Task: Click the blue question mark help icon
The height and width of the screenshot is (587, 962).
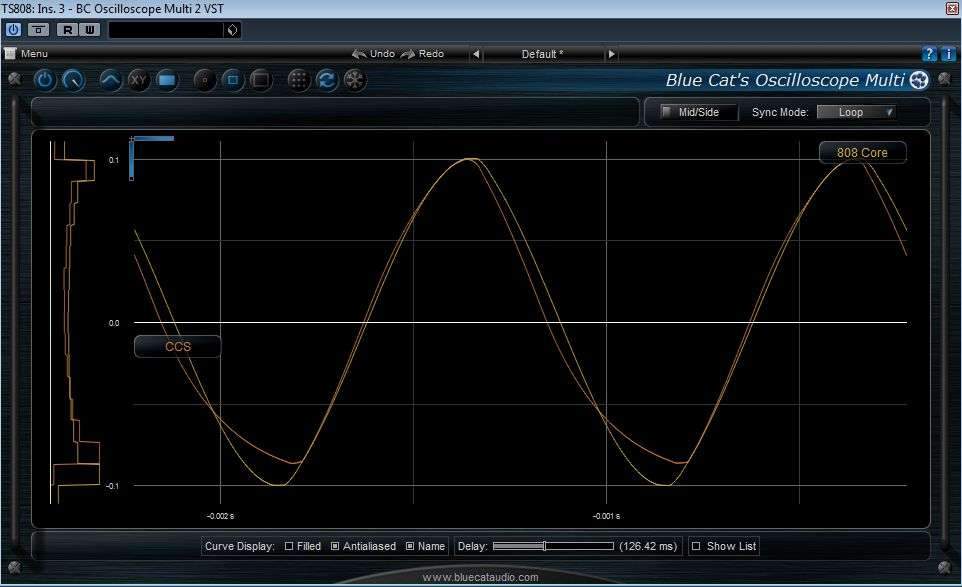Action: click(929, 54)
